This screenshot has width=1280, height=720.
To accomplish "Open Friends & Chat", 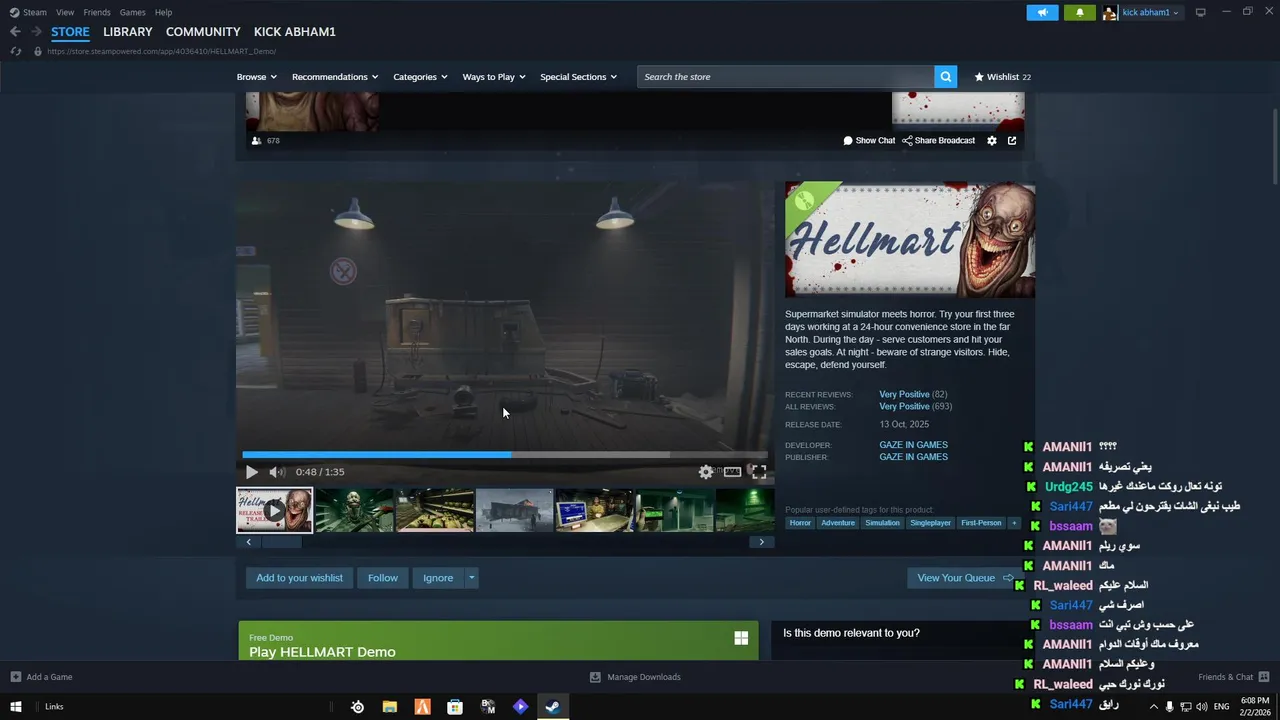I will click(1234, 677).
